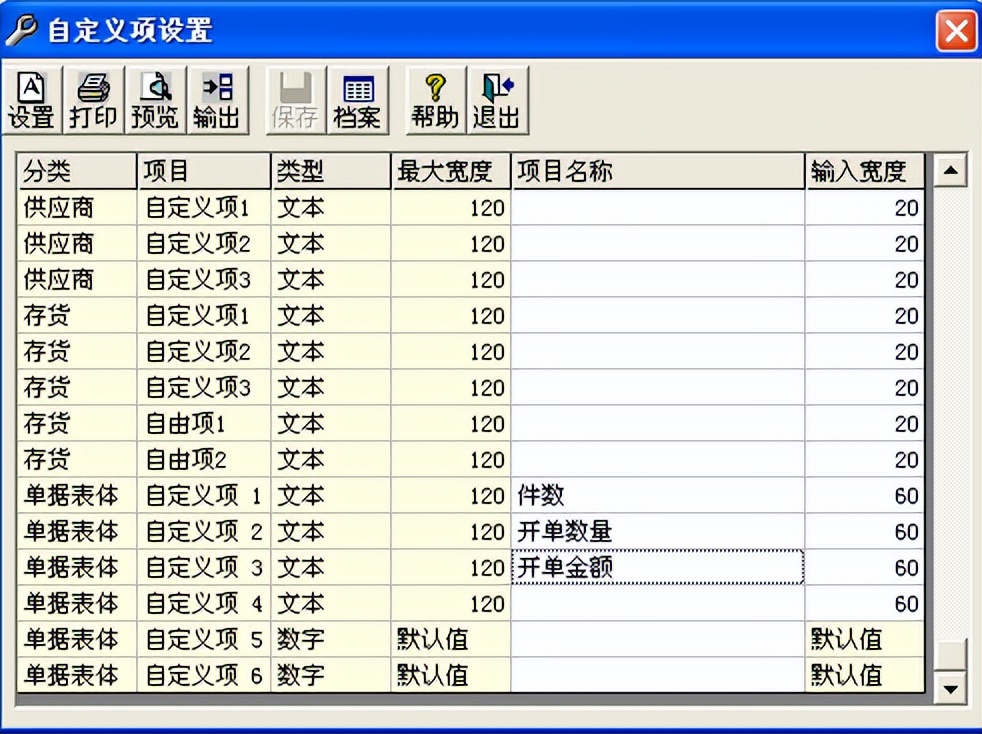Image resolution: width=982 pixels, height=734 pixels.
Task: Select the 开单数量 project name cell
Action: point(656,531)
